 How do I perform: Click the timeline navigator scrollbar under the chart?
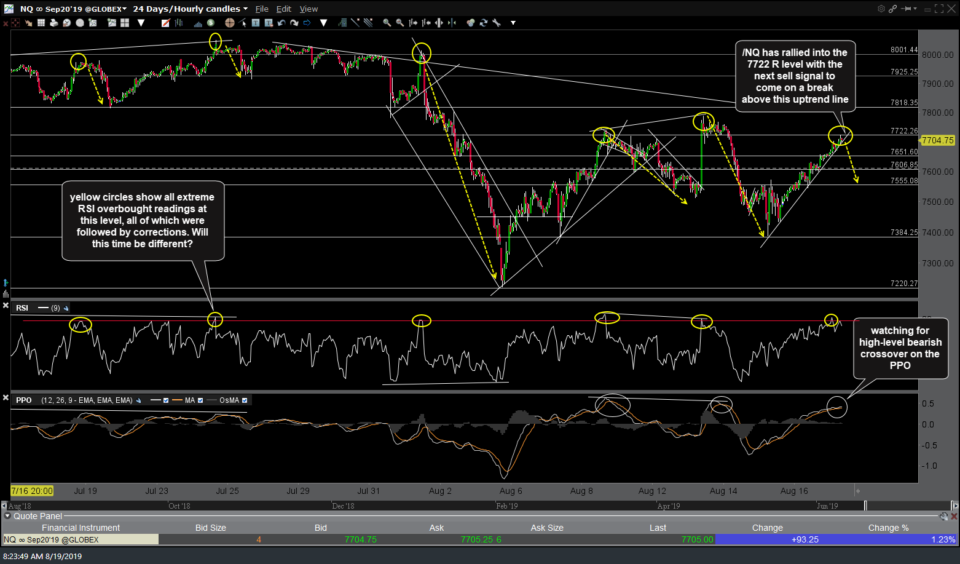479,506
